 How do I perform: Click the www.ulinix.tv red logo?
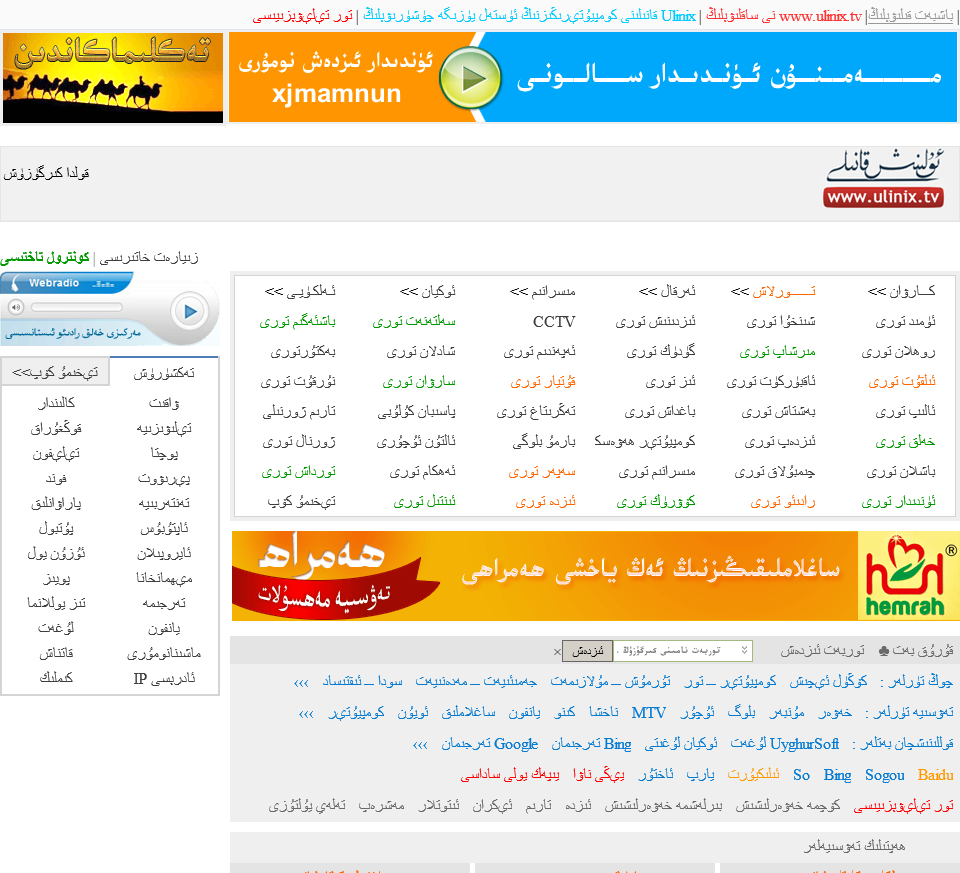(883, 197)
